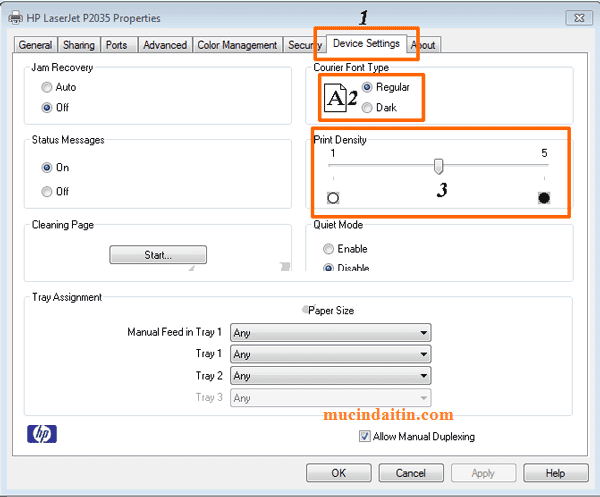Switch to the Sharing tab
600x497 pixels.
click(79, 45)
